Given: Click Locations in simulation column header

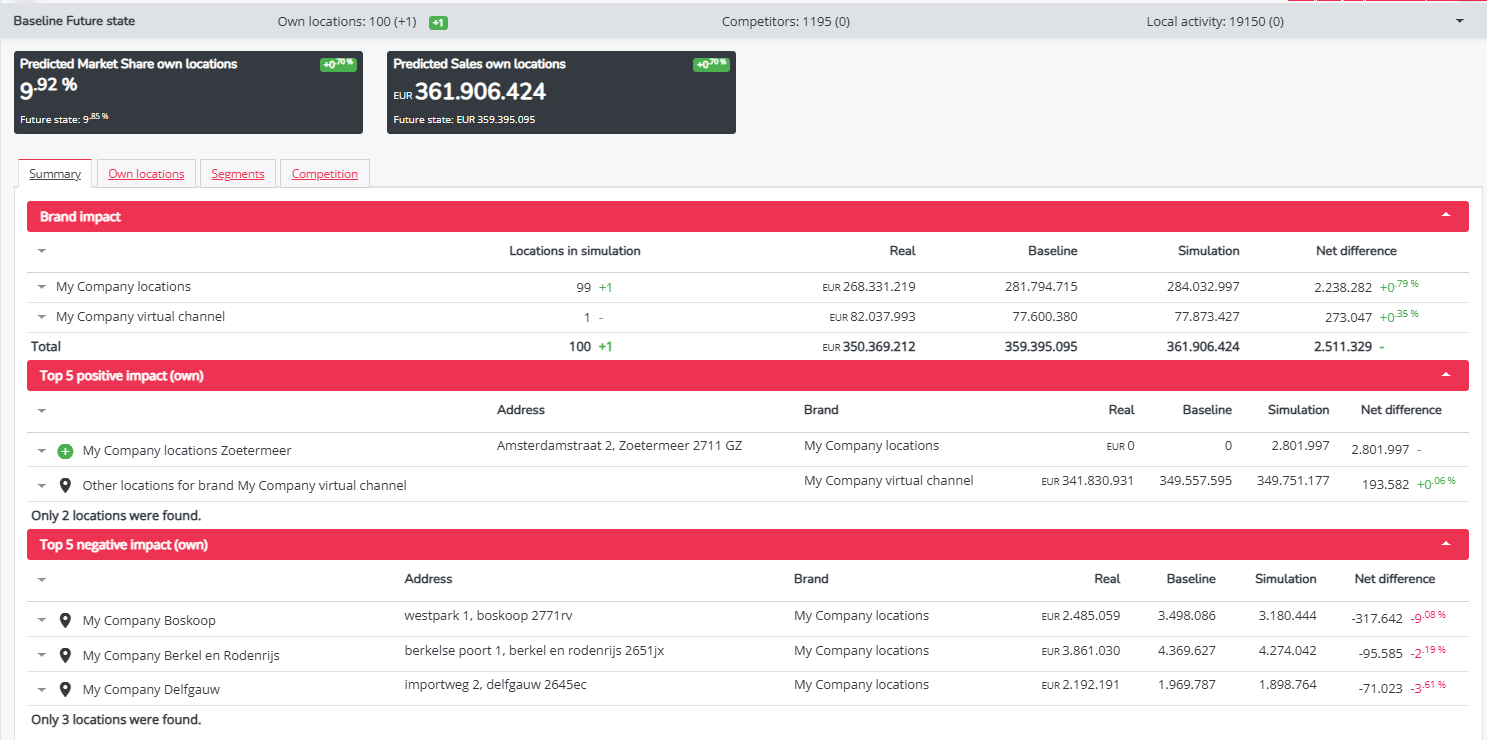Looking at the screenshot, I should point(575,251).
